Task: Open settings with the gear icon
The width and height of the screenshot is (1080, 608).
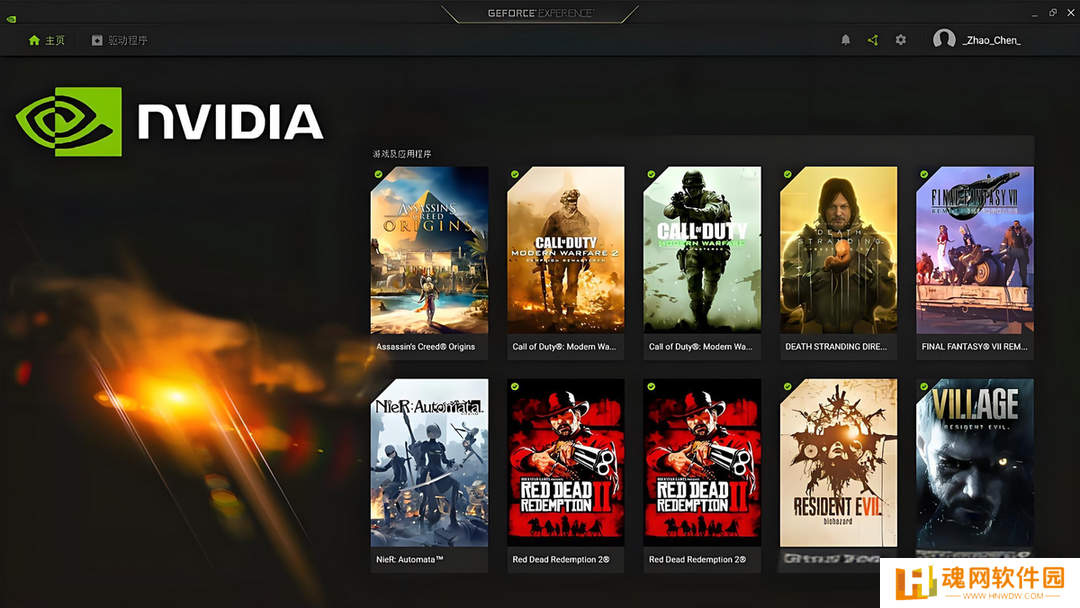Action: point(900,40)
